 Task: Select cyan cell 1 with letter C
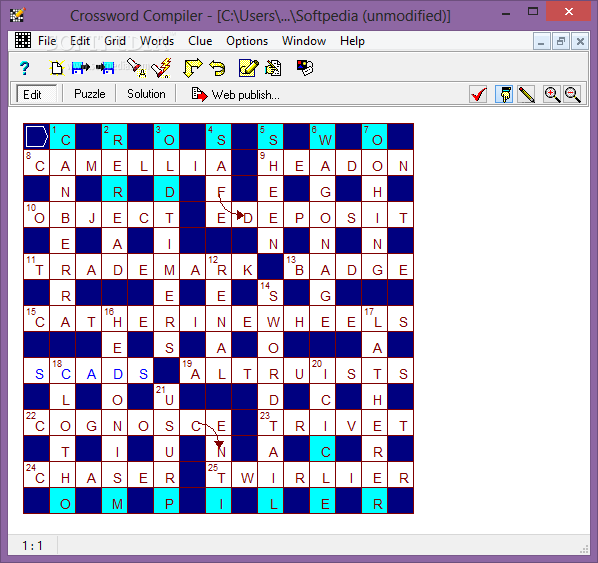click(63, 137)
